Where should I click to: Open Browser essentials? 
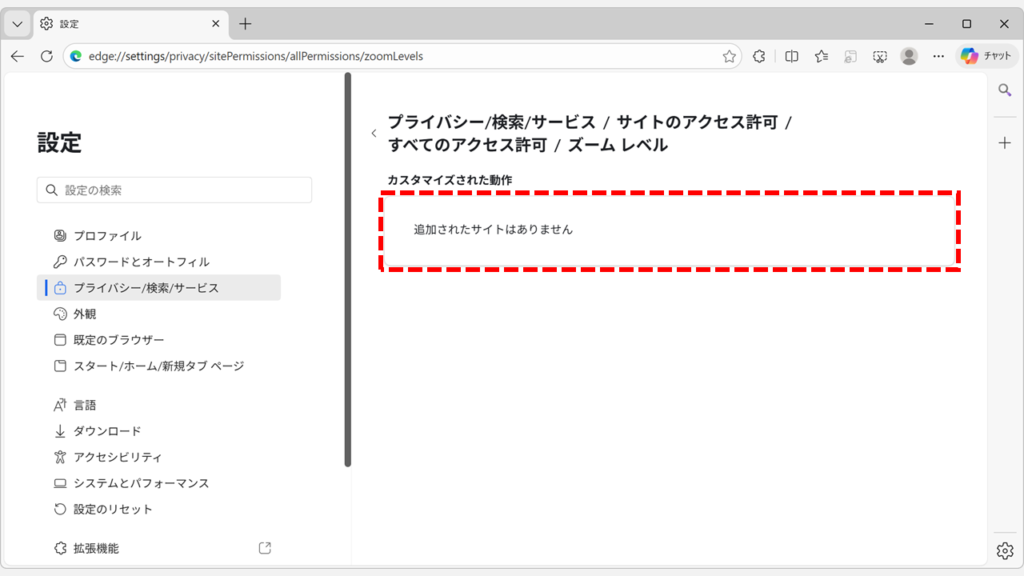[x=760, y=57]
